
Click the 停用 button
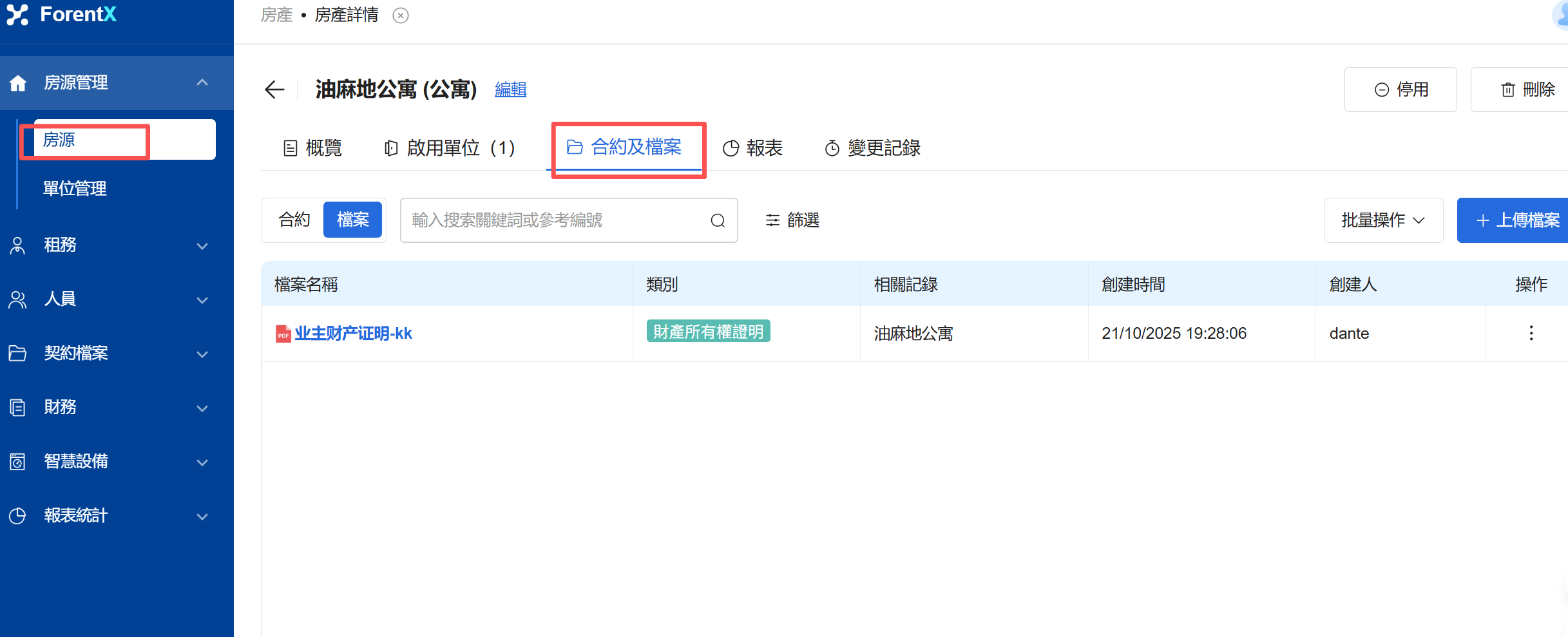pyautogui.click(x=1401, y=90)
